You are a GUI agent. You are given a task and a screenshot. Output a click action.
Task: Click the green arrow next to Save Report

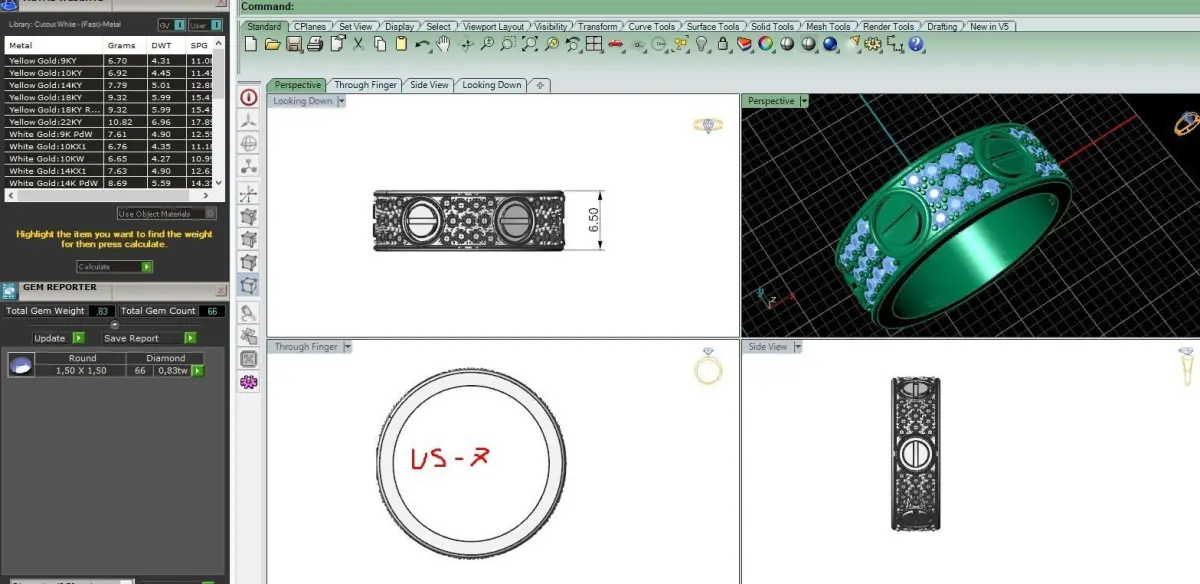[x=190, y=338]
